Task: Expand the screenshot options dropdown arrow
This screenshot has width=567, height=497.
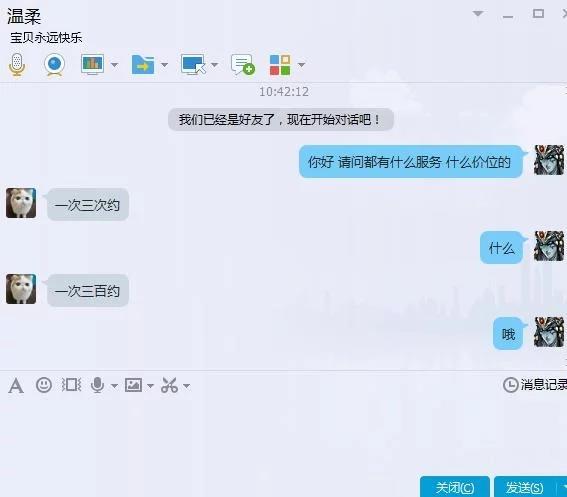Action: [186, 386]
